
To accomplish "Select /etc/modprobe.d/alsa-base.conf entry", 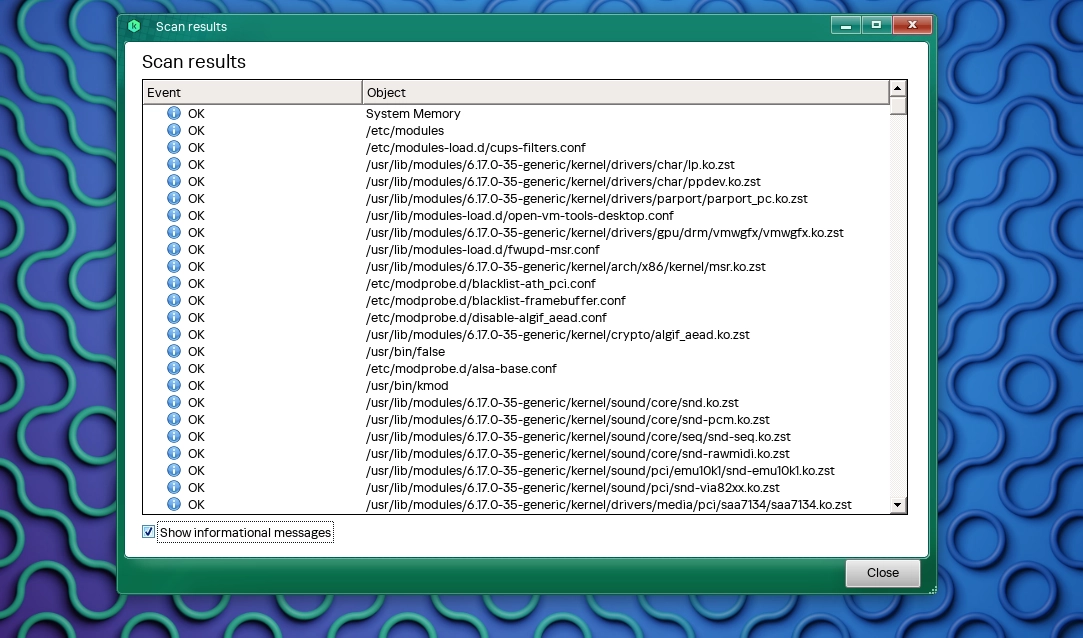I will (461, 369).
